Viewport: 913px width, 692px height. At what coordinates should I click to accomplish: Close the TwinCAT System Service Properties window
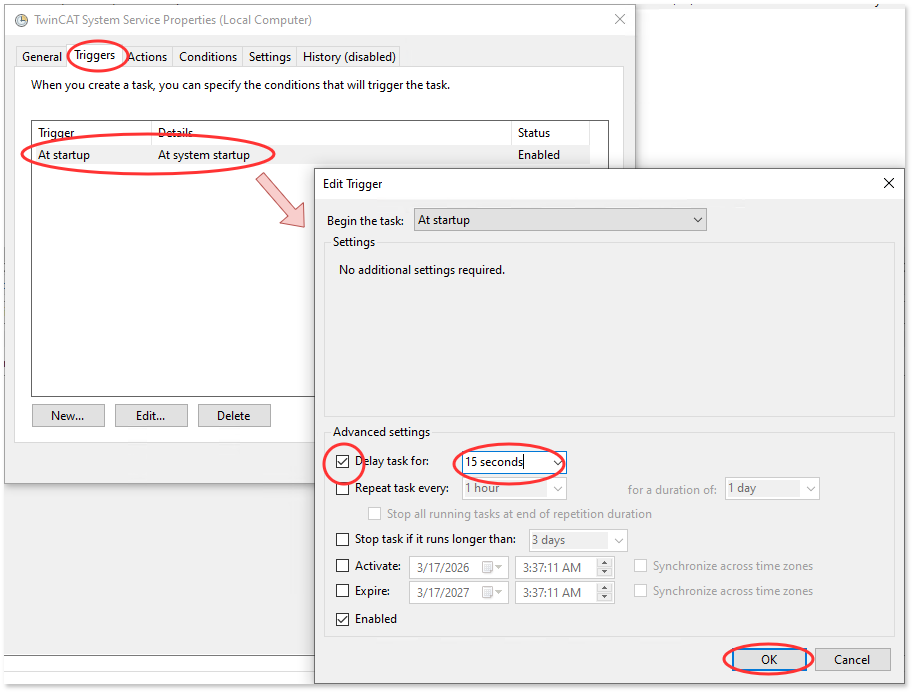pos(620,19)
